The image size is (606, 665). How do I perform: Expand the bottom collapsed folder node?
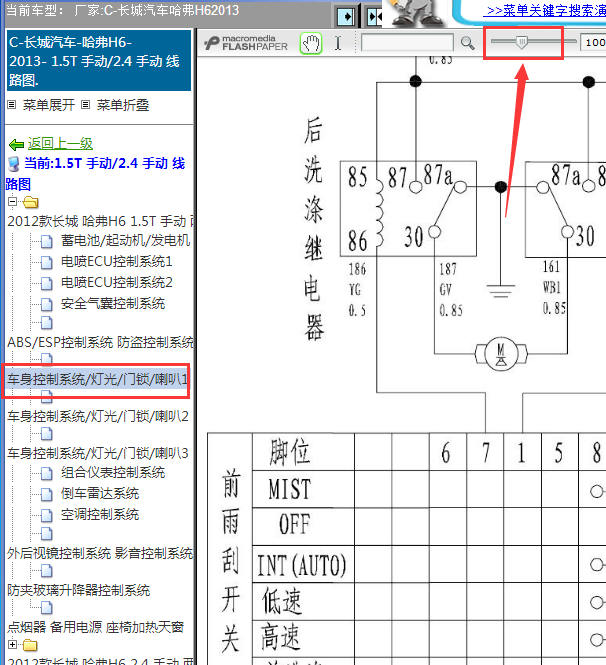click(x=12, y=645)
